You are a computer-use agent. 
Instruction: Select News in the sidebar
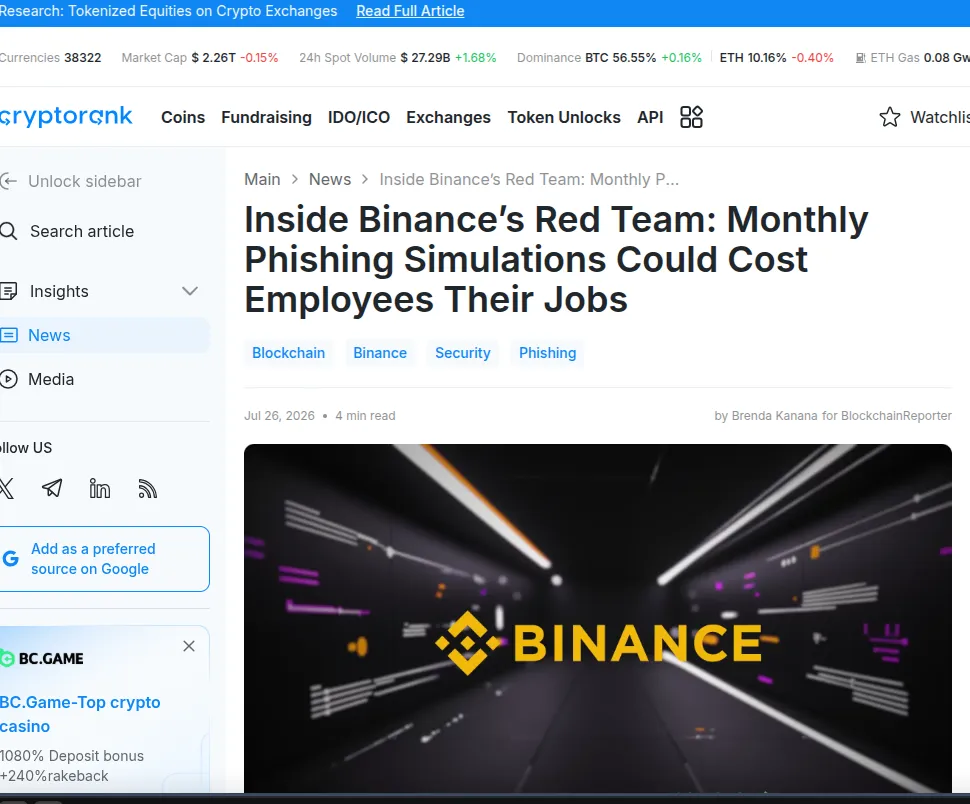click(x=104, y=335)
